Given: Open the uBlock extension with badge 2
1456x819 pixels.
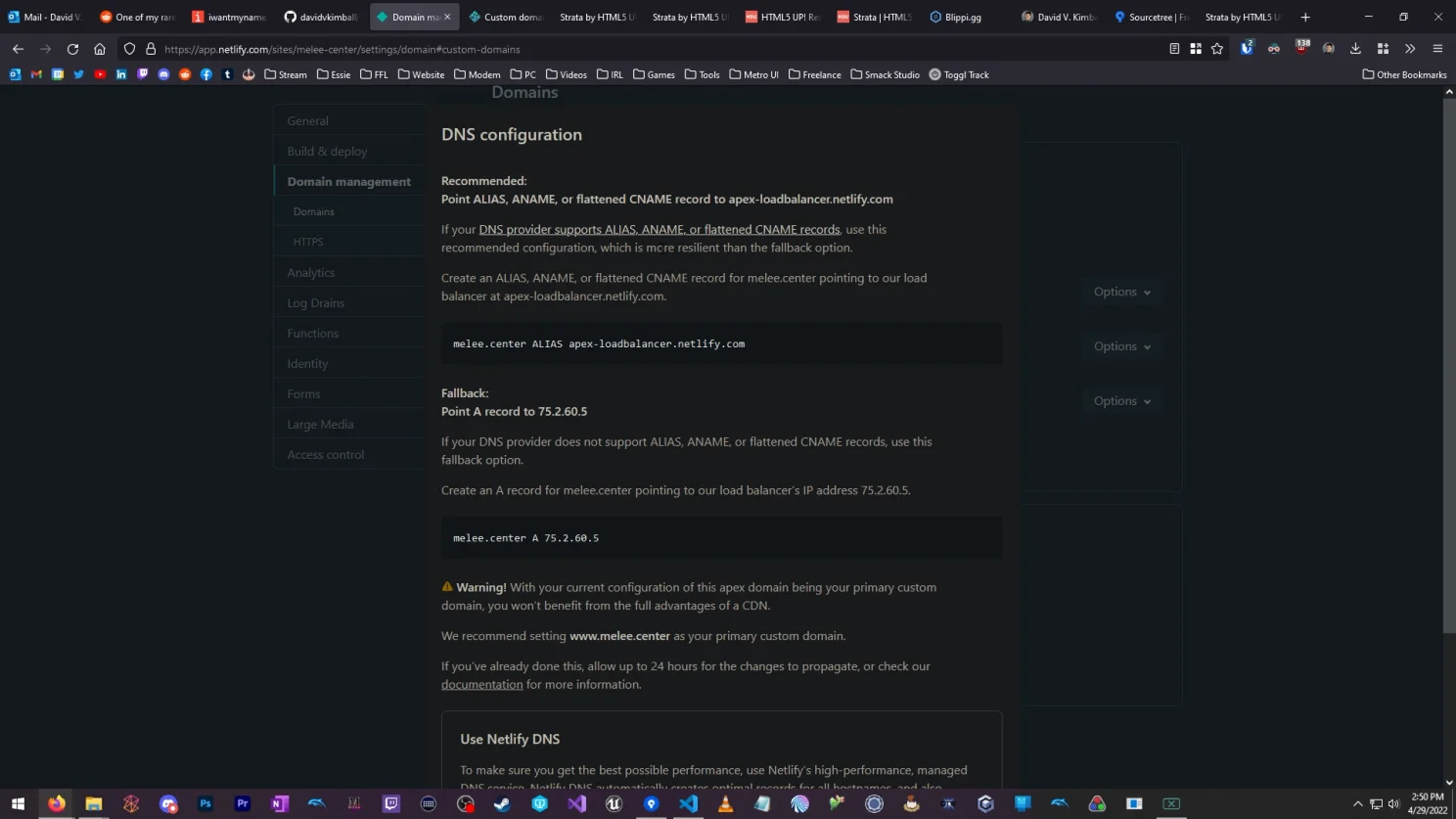Looking at the screenshot, I should click(x=1245, y=49).
